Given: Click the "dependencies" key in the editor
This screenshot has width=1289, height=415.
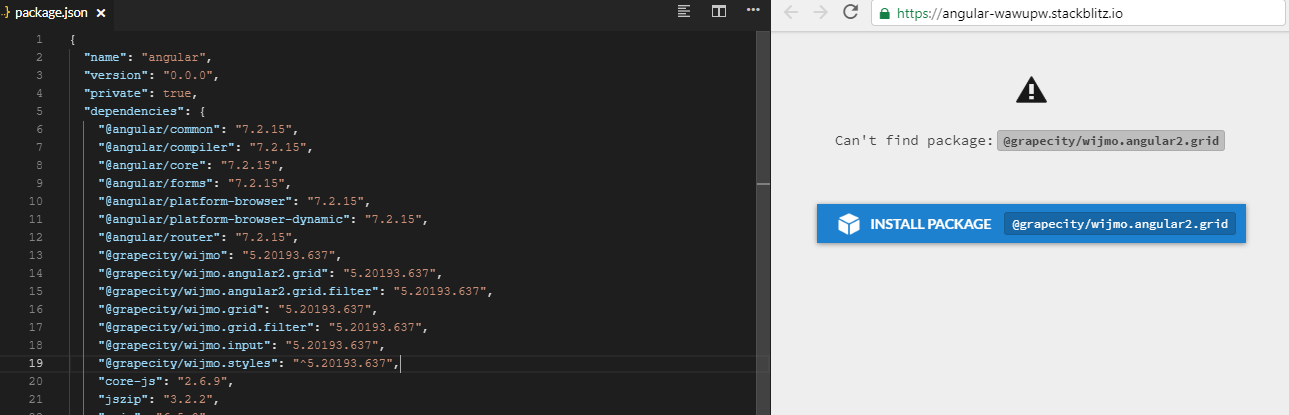Looking at the screenshot, I should 134,111.
